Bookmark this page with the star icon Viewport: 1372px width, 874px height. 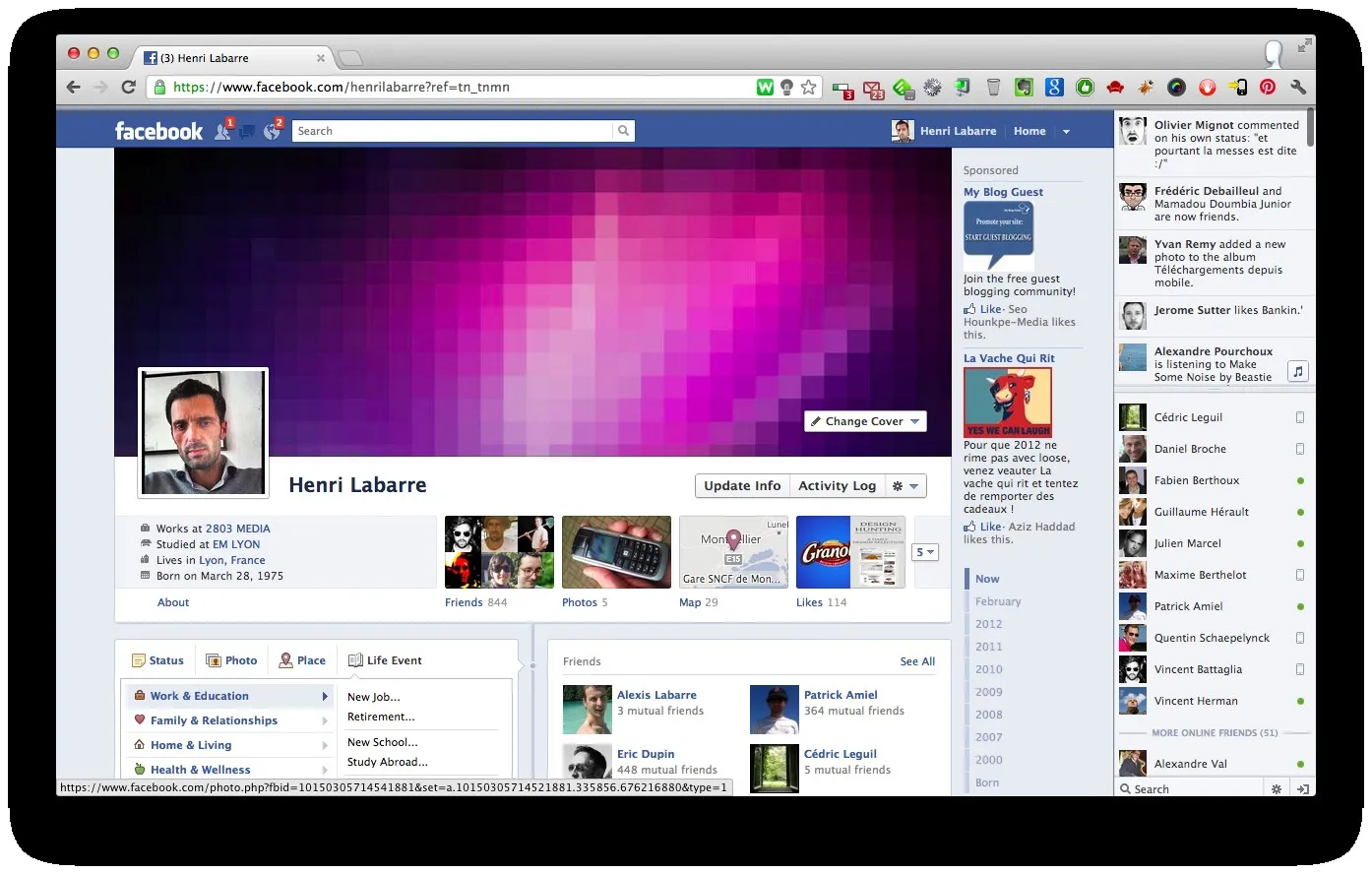coord(808,87)
